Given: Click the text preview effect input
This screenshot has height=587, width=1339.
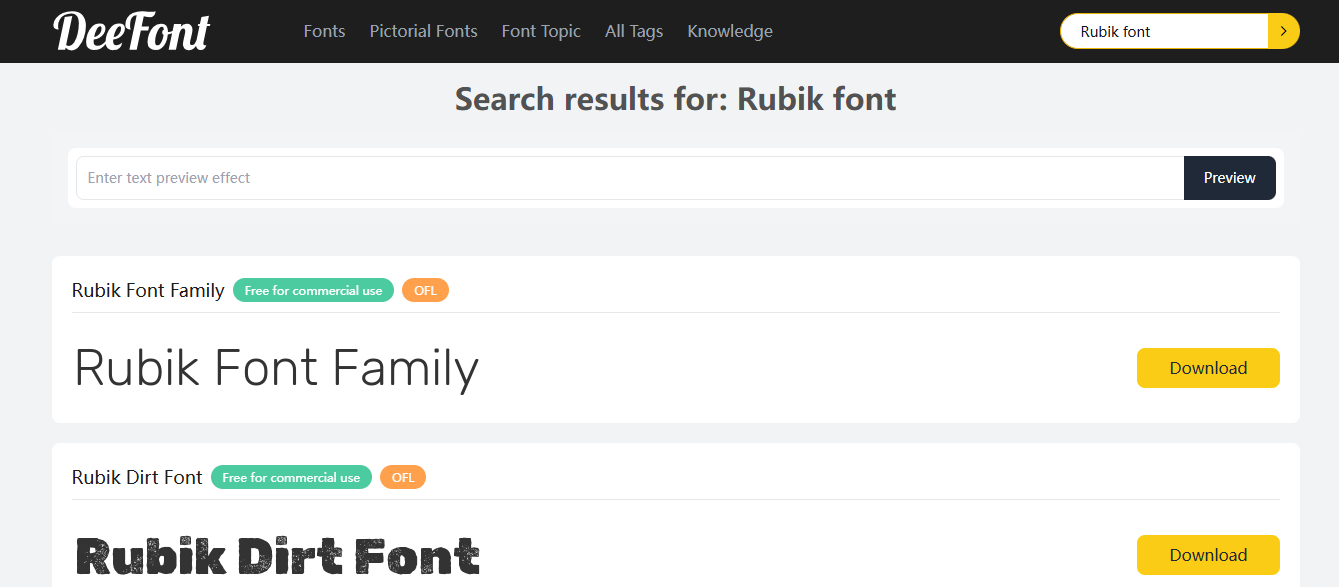Looking at the screenshot, I should pyautogui.click(x=630, y=178).
